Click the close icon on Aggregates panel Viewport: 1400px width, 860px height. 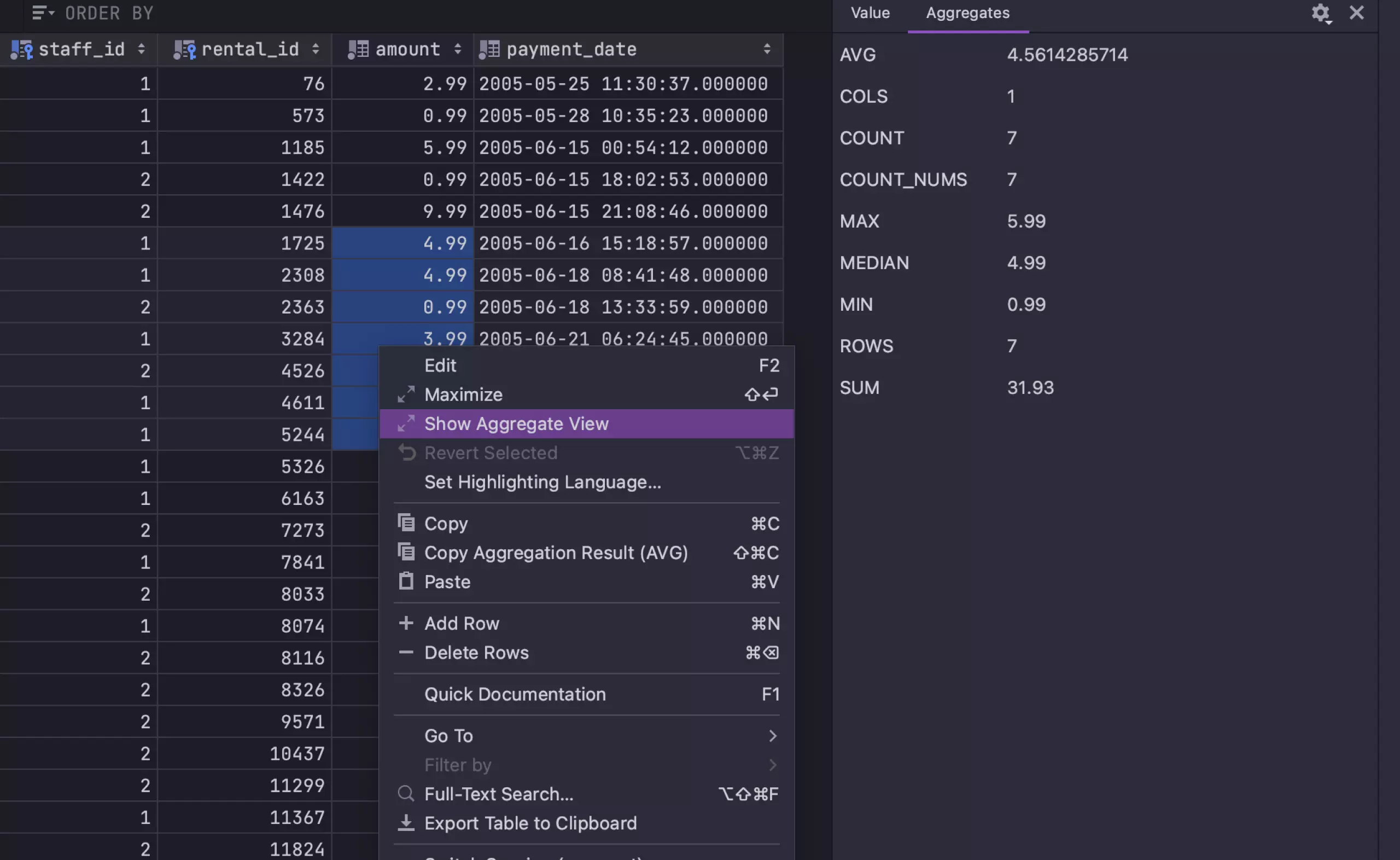(1356, 13)
